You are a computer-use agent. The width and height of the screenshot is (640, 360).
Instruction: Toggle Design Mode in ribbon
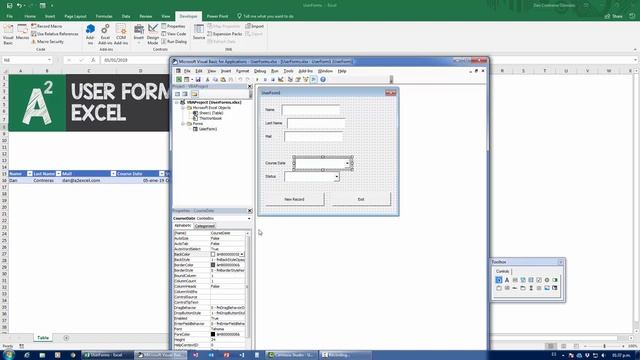click(x=153, y=34)
